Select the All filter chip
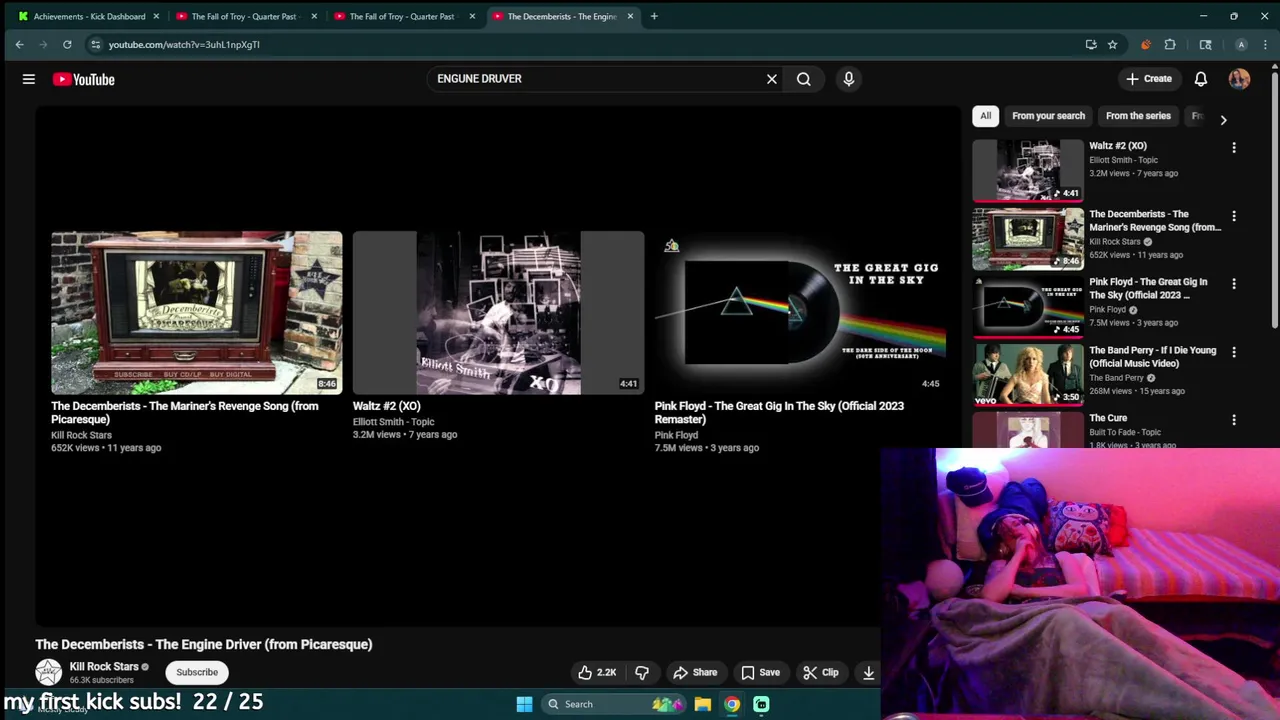Image resolution: width=1280 pixels, height=720 pixels. [x=985, y=116]
